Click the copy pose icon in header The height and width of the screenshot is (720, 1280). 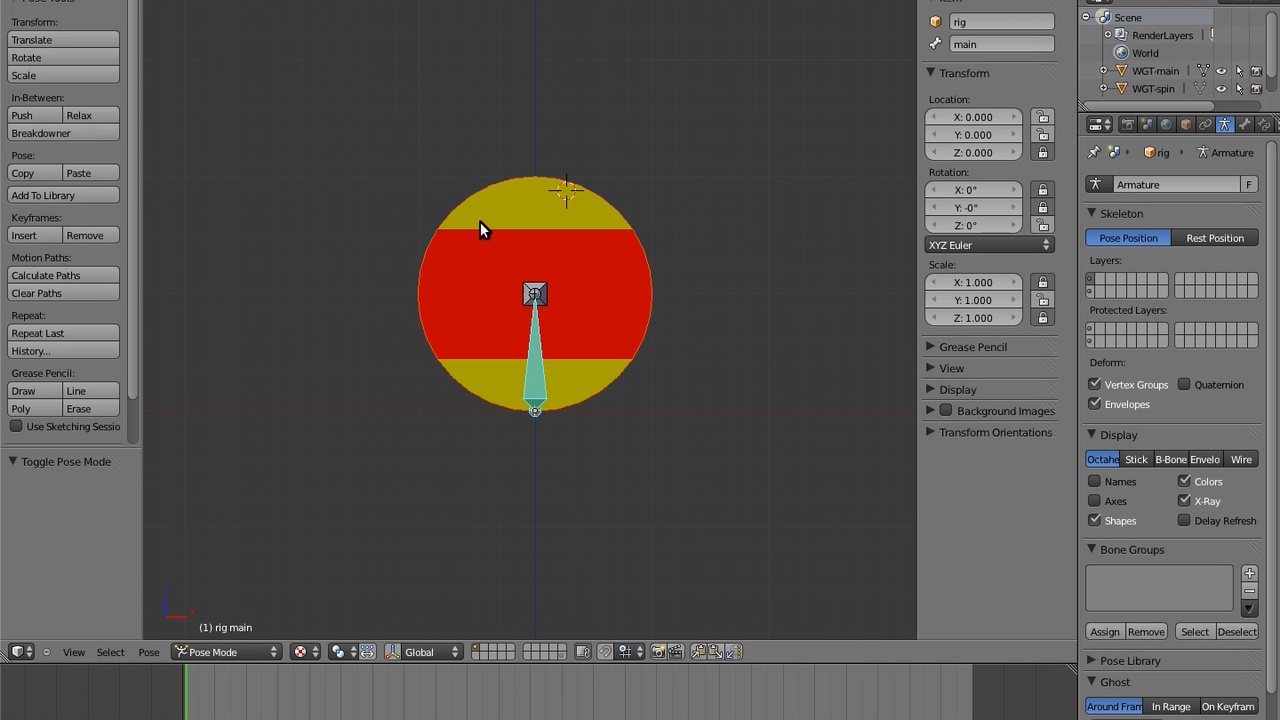coord(699,652)
